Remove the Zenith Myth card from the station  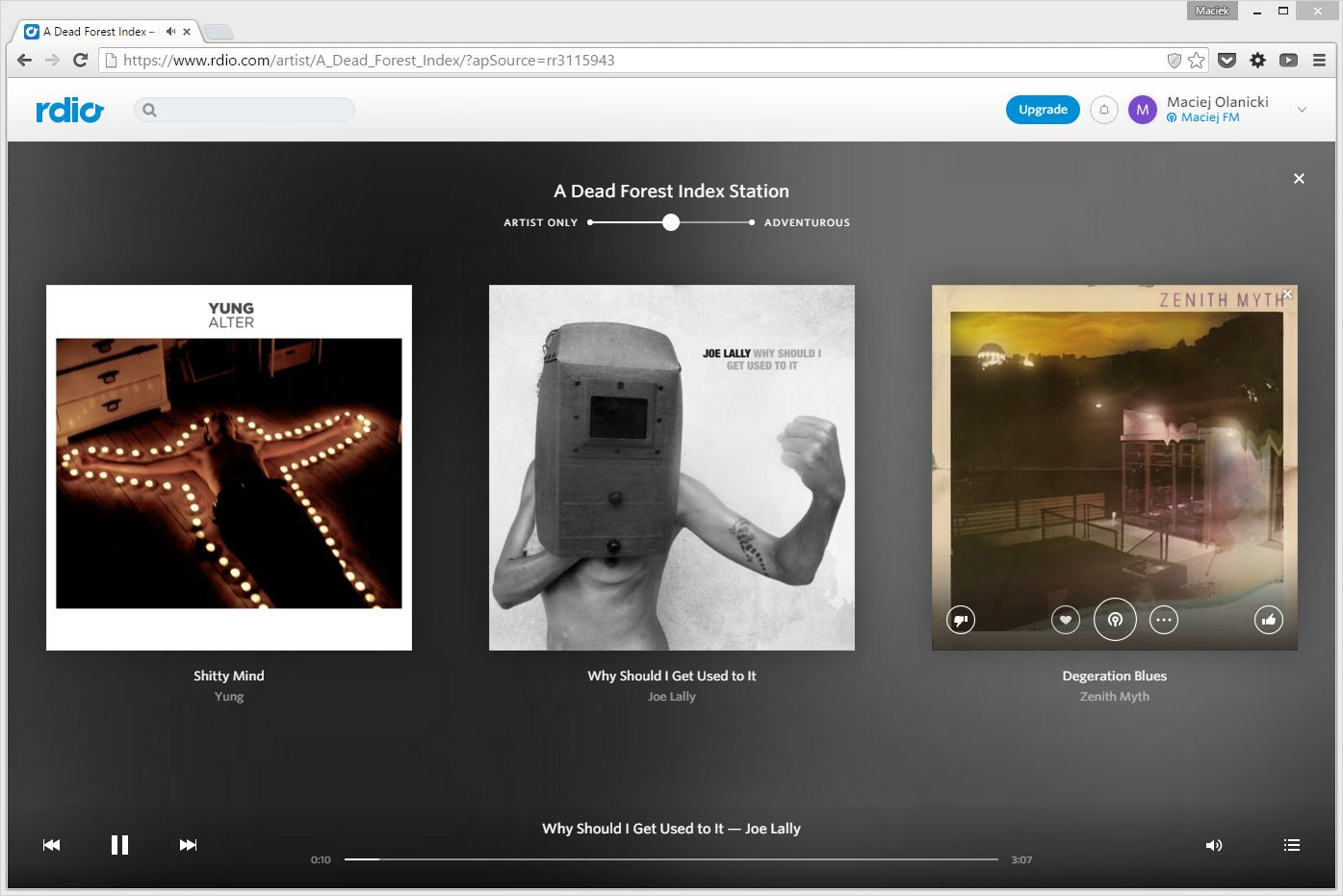coord(1287,294)
